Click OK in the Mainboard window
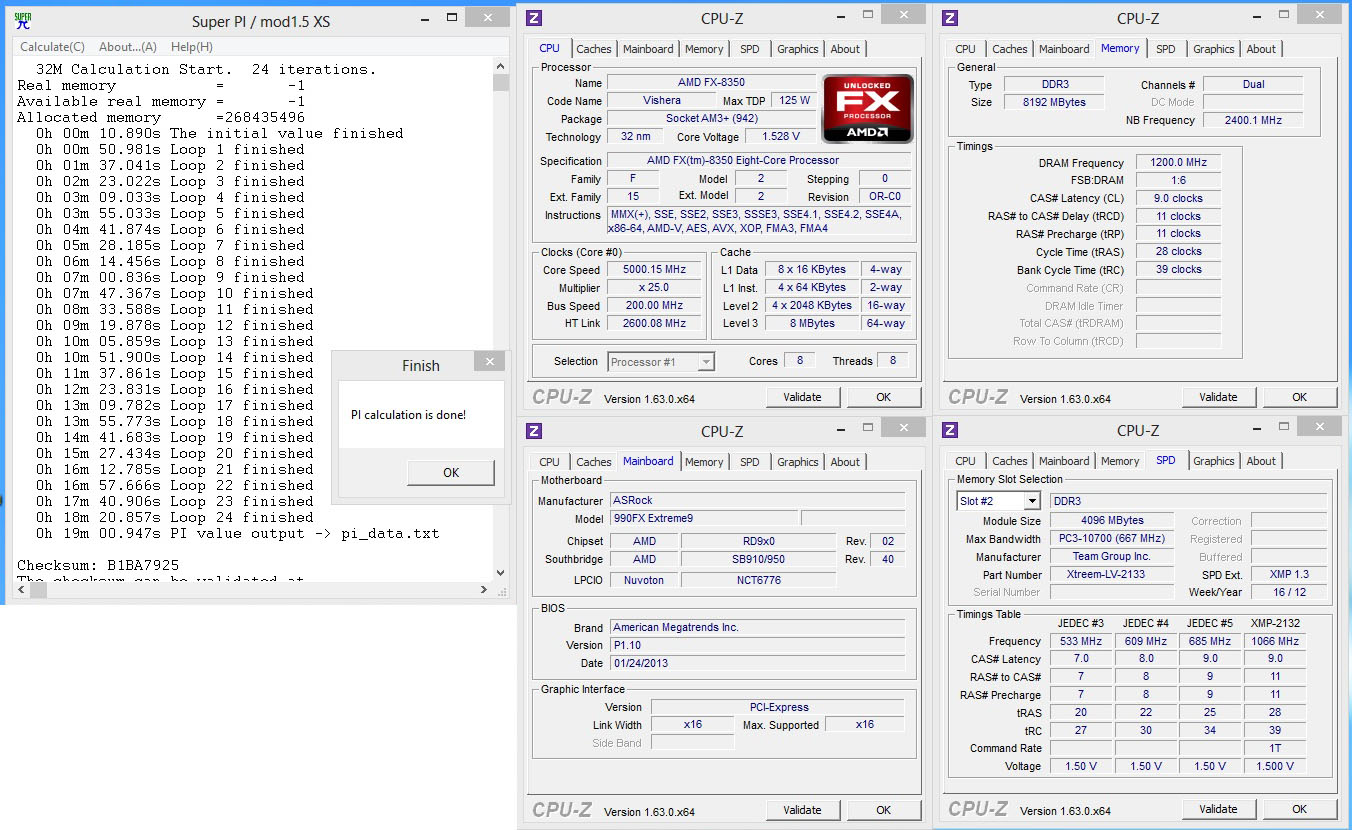1352x830 pixels. [x=883, y=810]
